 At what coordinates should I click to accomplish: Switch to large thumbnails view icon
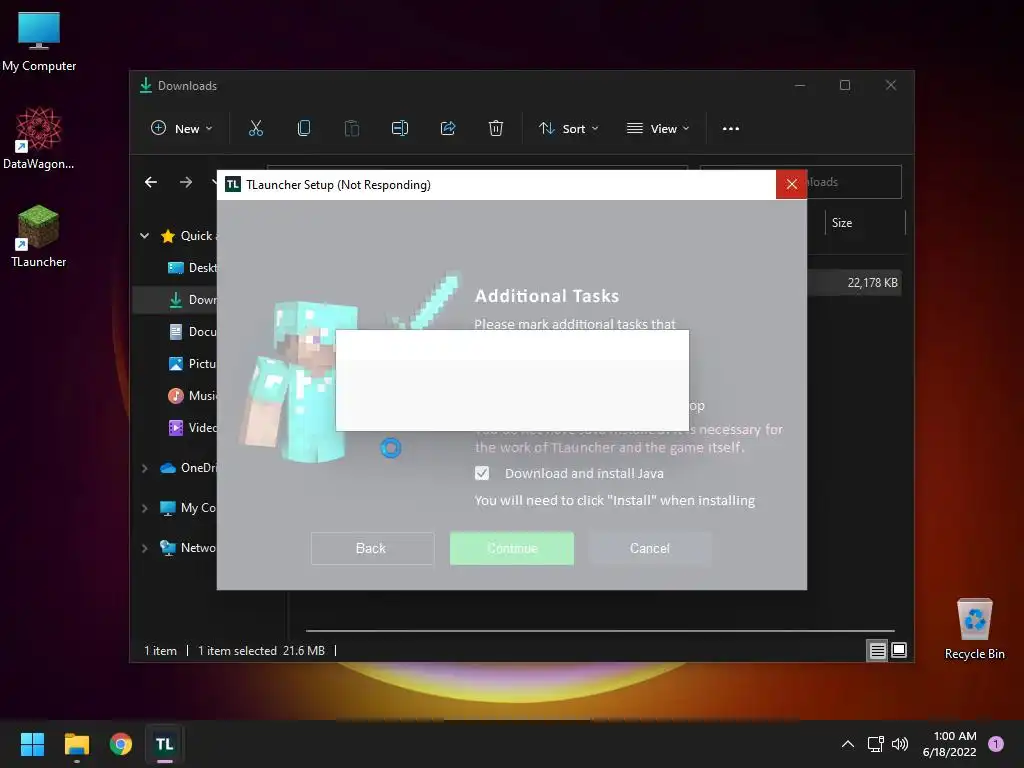[x=899, y=650]
